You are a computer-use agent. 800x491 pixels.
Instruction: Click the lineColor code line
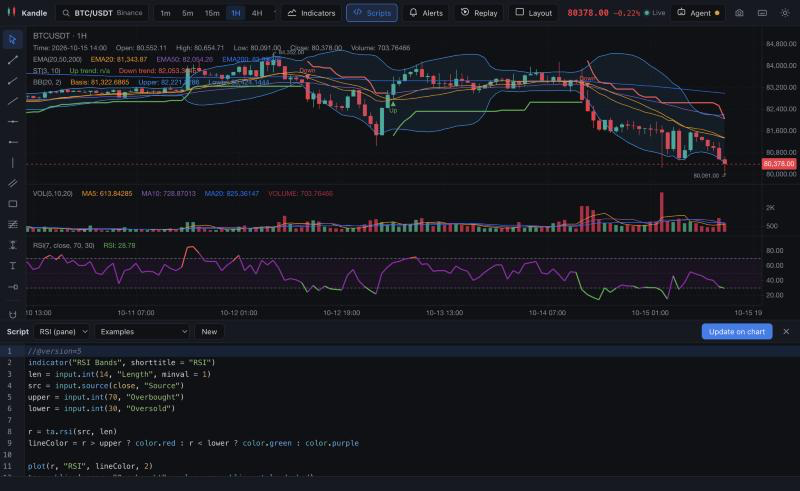tap(193, 443)
